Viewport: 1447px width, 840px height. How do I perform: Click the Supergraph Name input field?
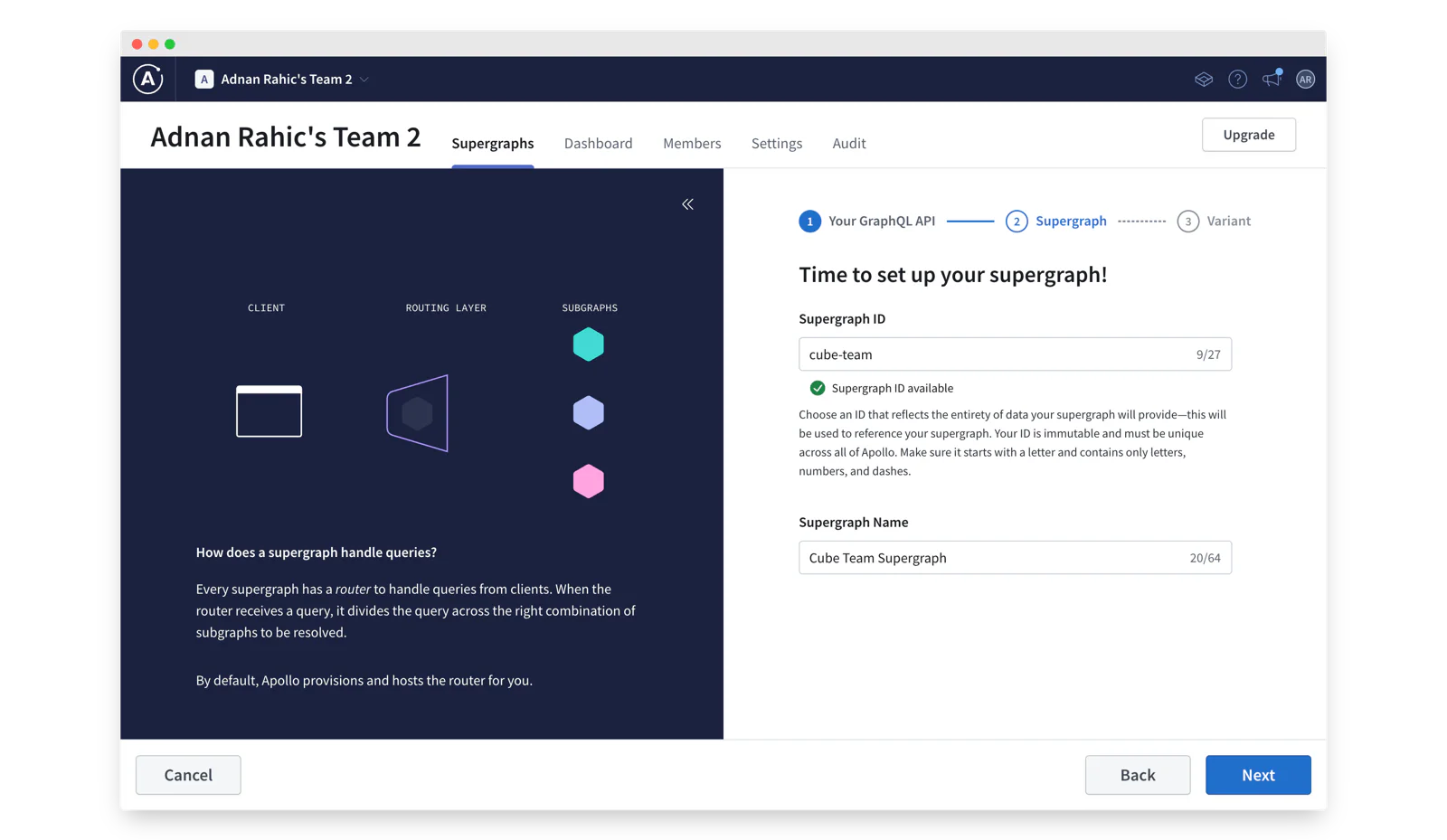[x=1015, y=558]
